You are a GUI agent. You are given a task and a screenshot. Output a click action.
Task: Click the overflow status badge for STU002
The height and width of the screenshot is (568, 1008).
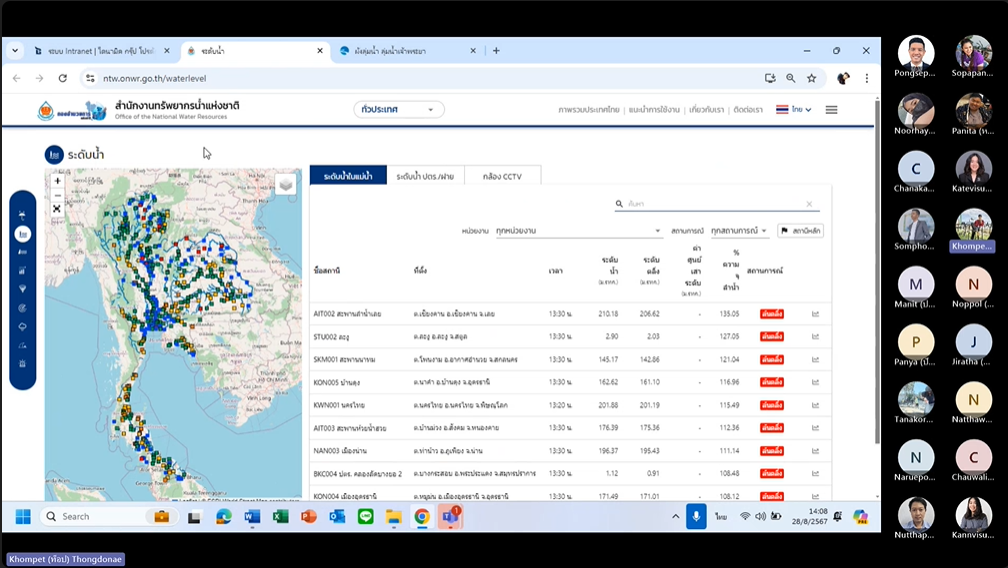point(771,337)
